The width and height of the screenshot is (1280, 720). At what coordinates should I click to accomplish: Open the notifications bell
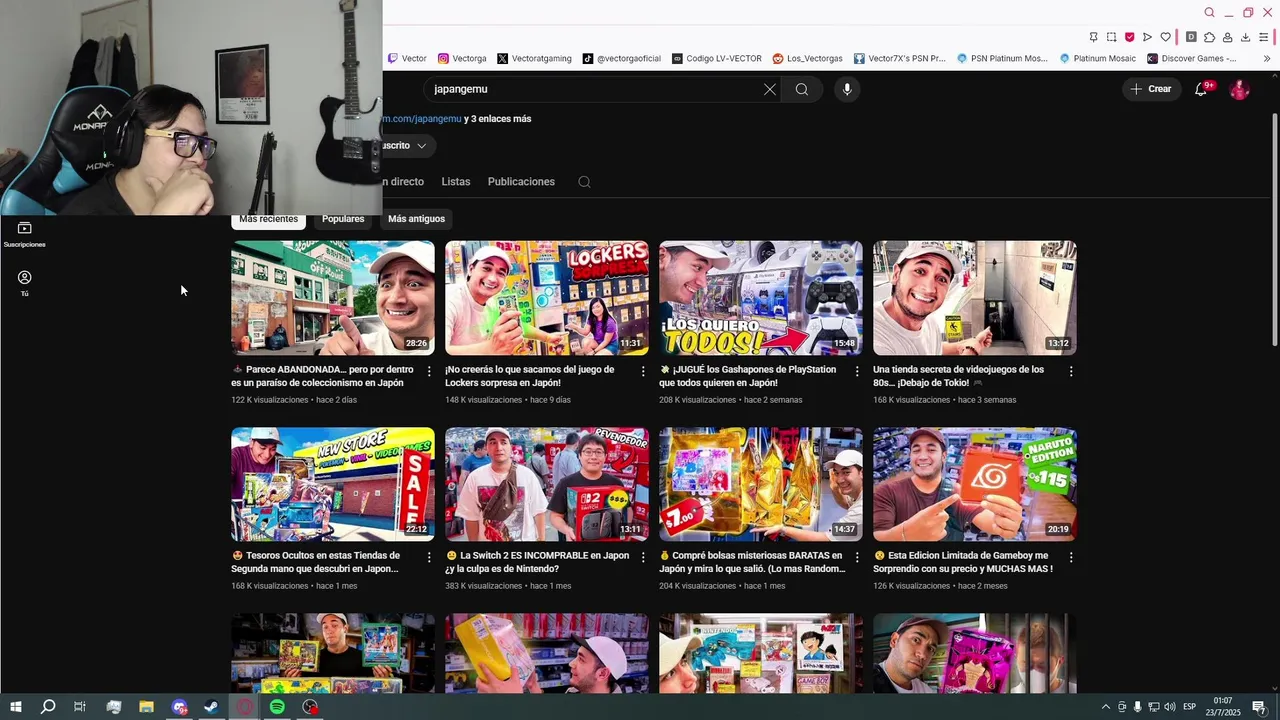click(1202, 89)
